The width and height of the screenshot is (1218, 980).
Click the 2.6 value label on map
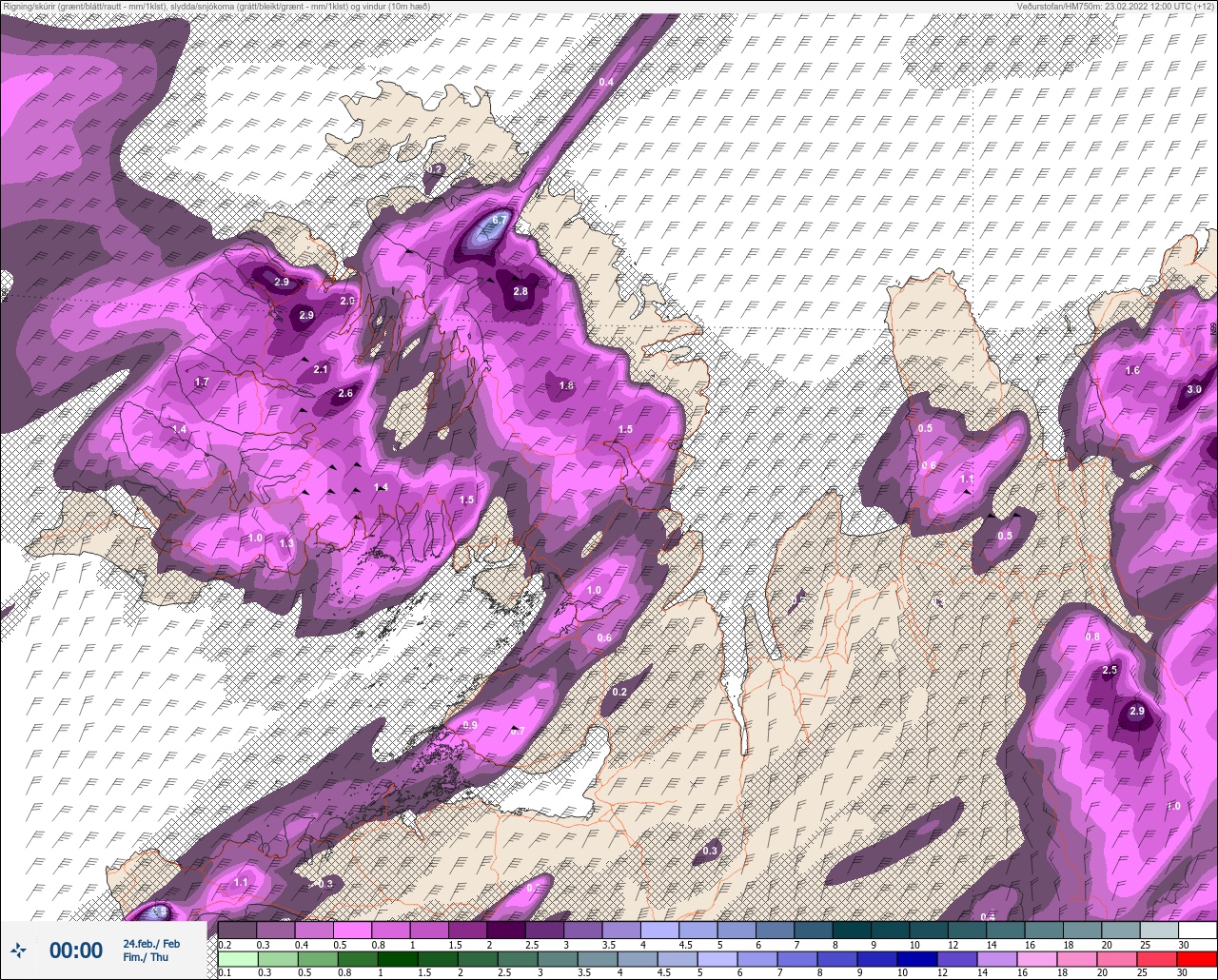coord(345,394)
